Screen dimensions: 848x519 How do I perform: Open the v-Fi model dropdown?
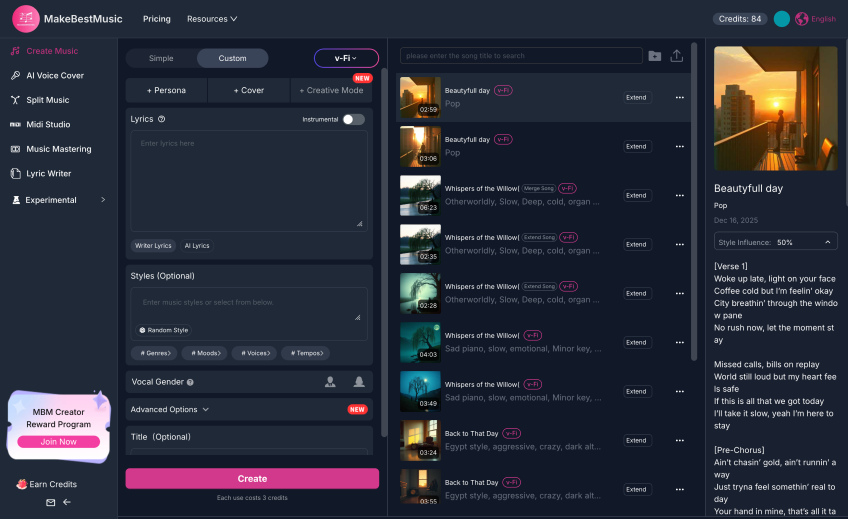(346, 58)
